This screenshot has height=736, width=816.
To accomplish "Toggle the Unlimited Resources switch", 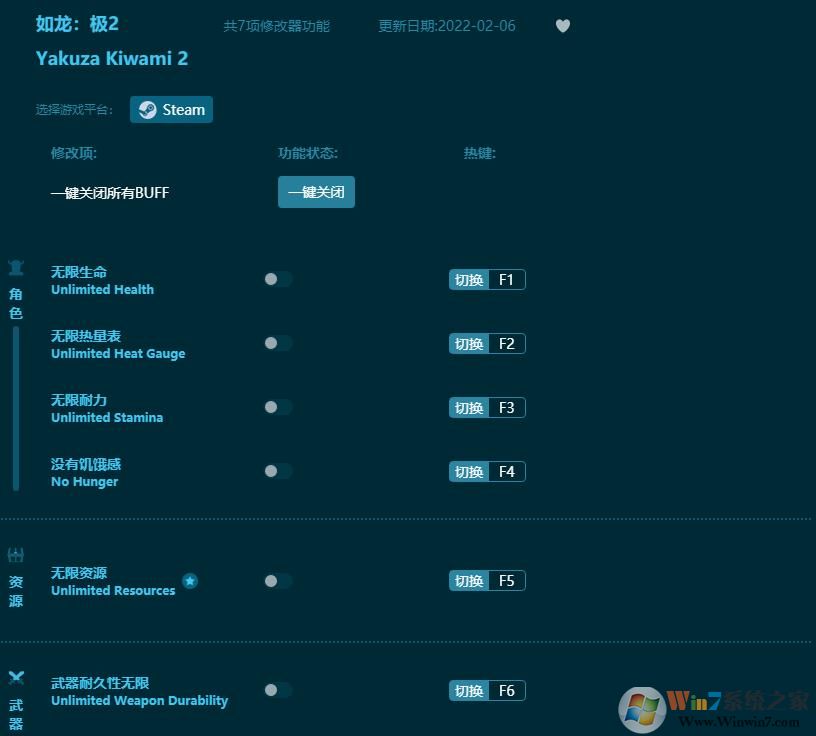I will tap(278, 581).
